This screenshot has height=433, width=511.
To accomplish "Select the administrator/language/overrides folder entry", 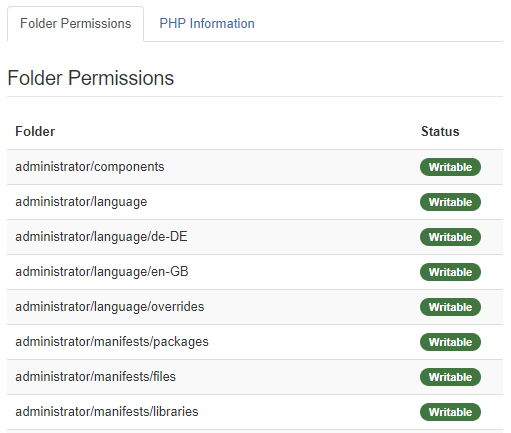I will tap(110, 307).
